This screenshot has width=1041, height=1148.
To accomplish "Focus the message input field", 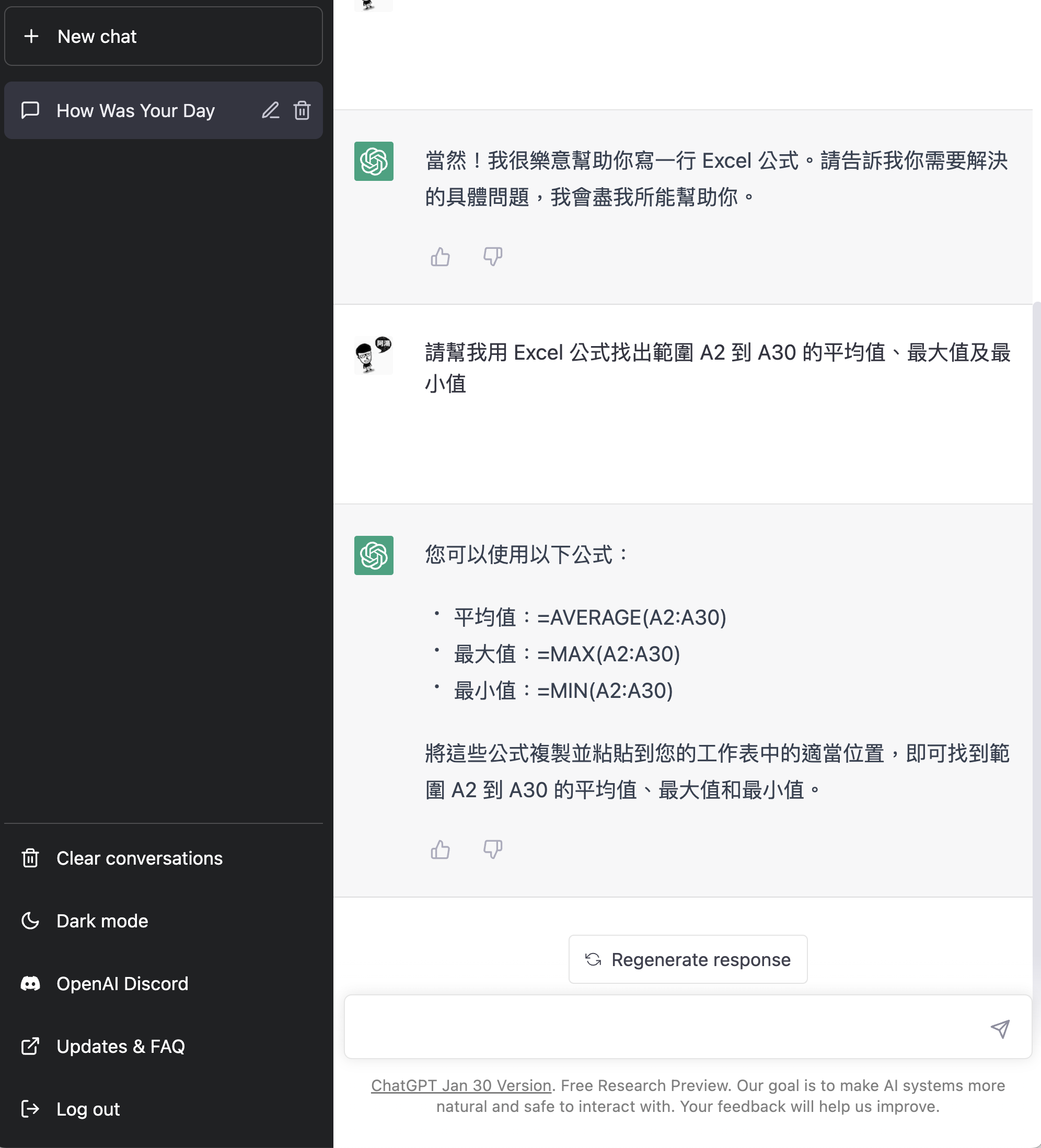I will 666,1027.
